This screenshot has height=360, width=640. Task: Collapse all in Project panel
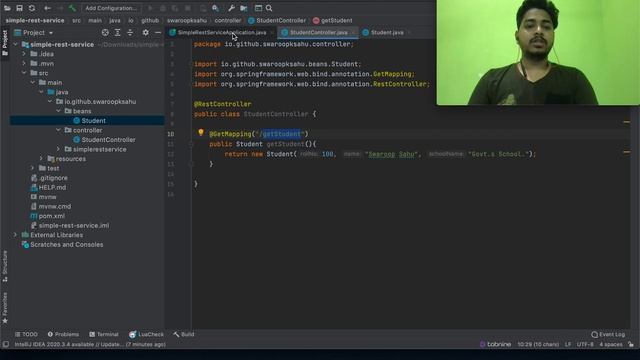(x=130, y=33)
